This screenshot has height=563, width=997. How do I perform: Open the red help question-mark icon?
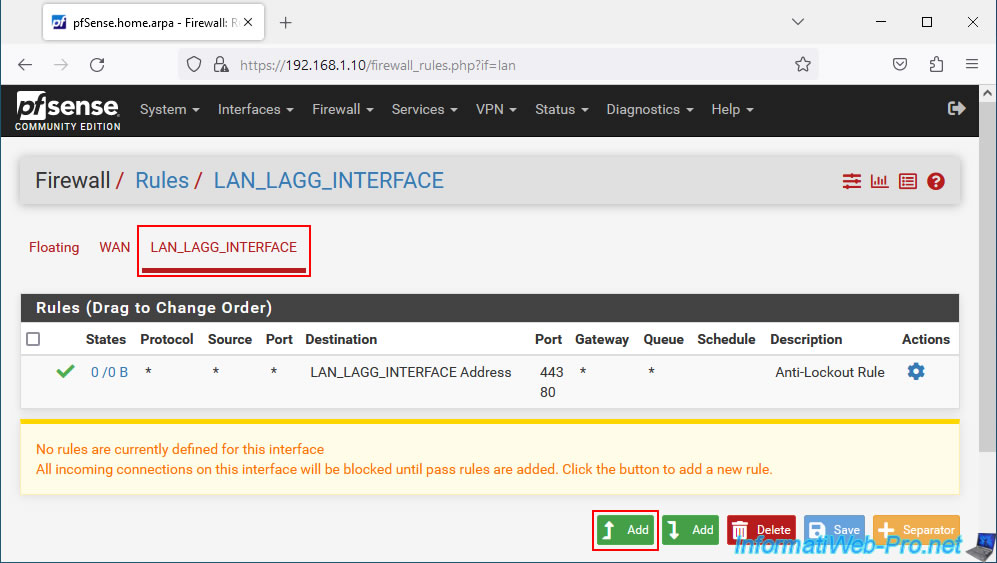click(935, 181)
